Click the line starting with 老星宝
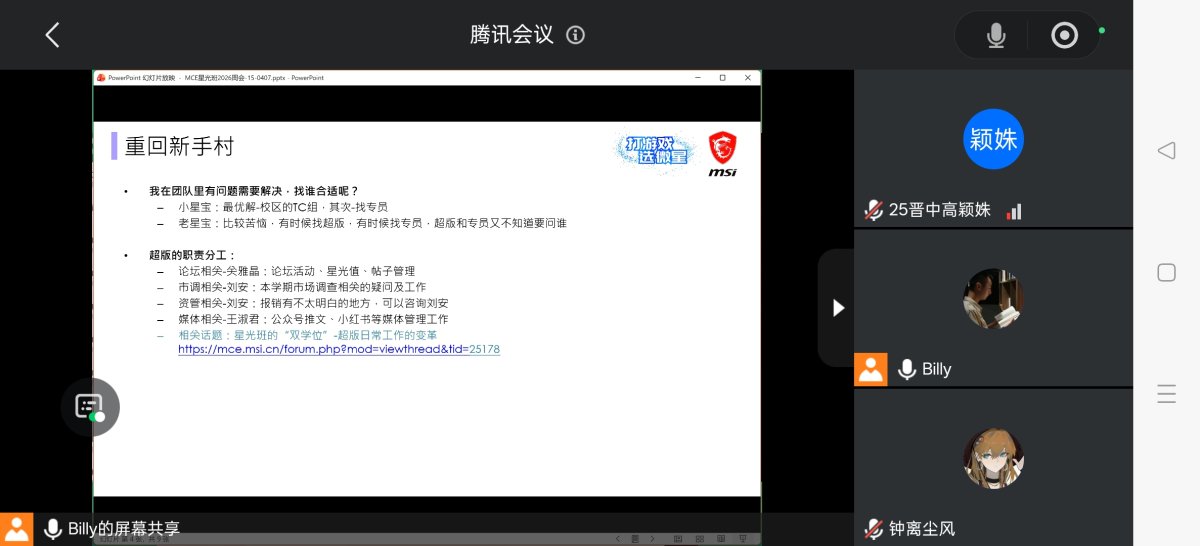The width and height of the screenshot is (1200, 546). pyautogui.click(x=372, y=223)
